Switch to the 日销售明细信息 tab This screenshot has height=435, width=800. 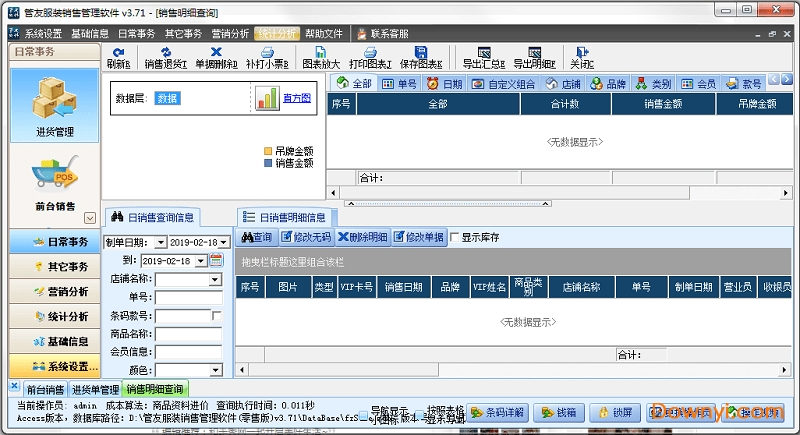click(290, 216)
